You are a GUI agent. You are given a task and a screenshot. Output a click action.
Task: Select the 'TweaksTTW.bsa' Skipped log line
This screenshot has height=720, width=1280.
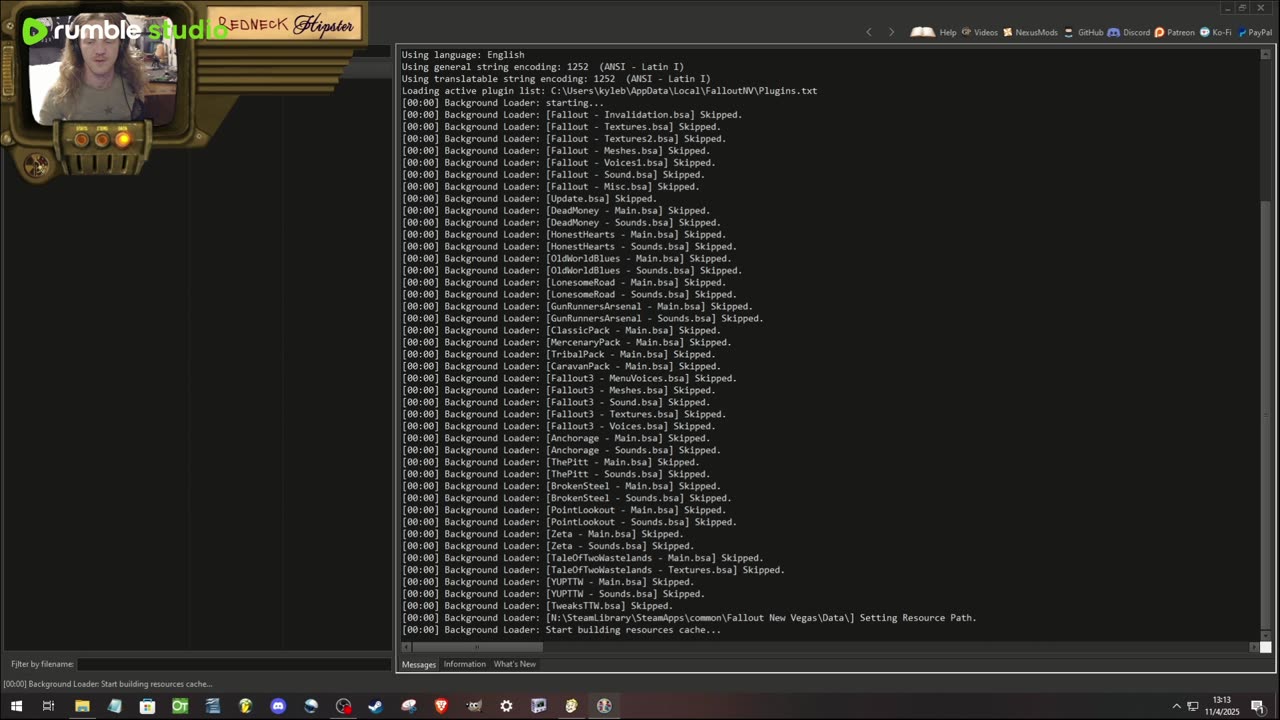[537, 607]
